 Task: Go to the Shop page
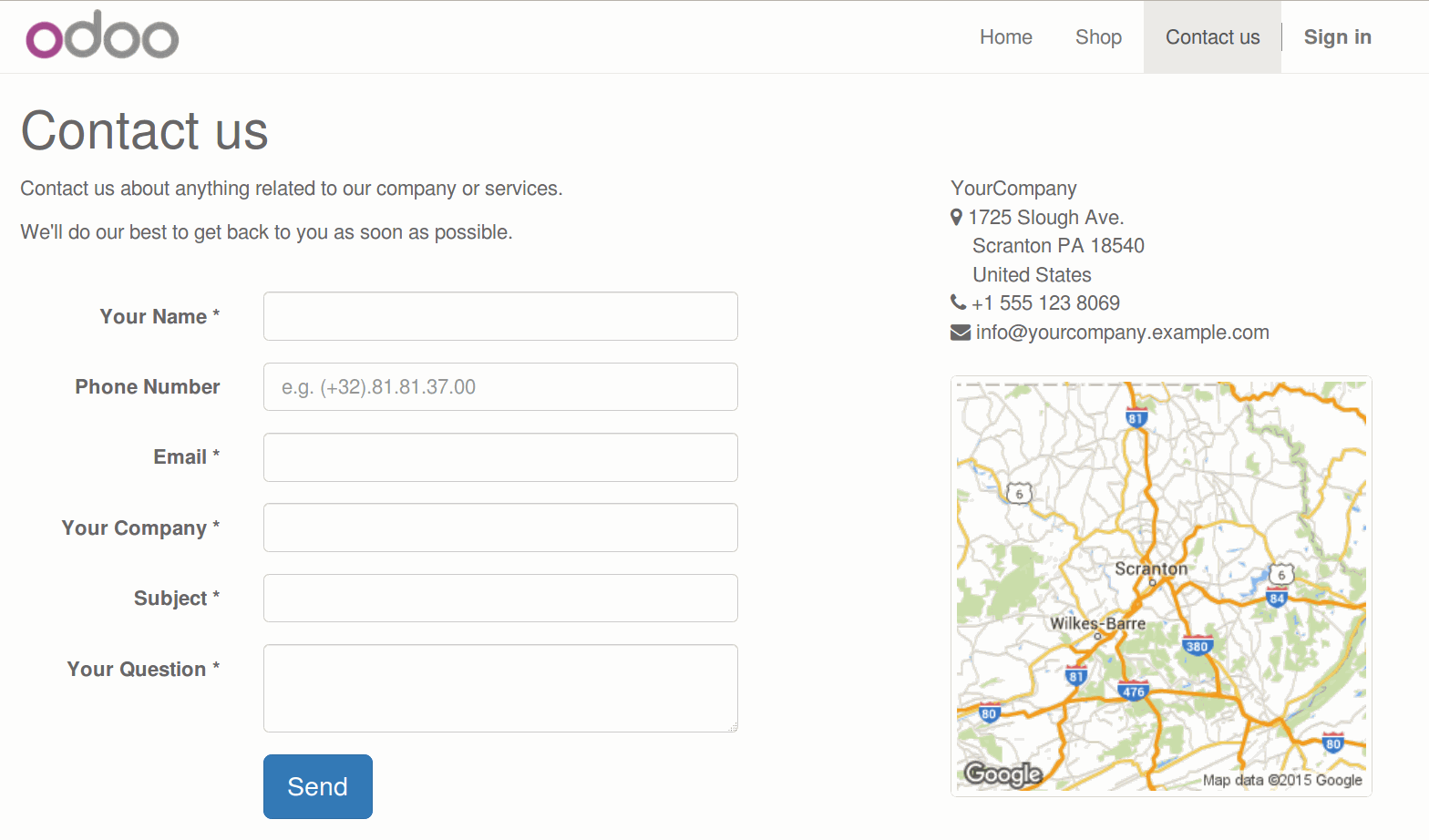pos(1098,37)
